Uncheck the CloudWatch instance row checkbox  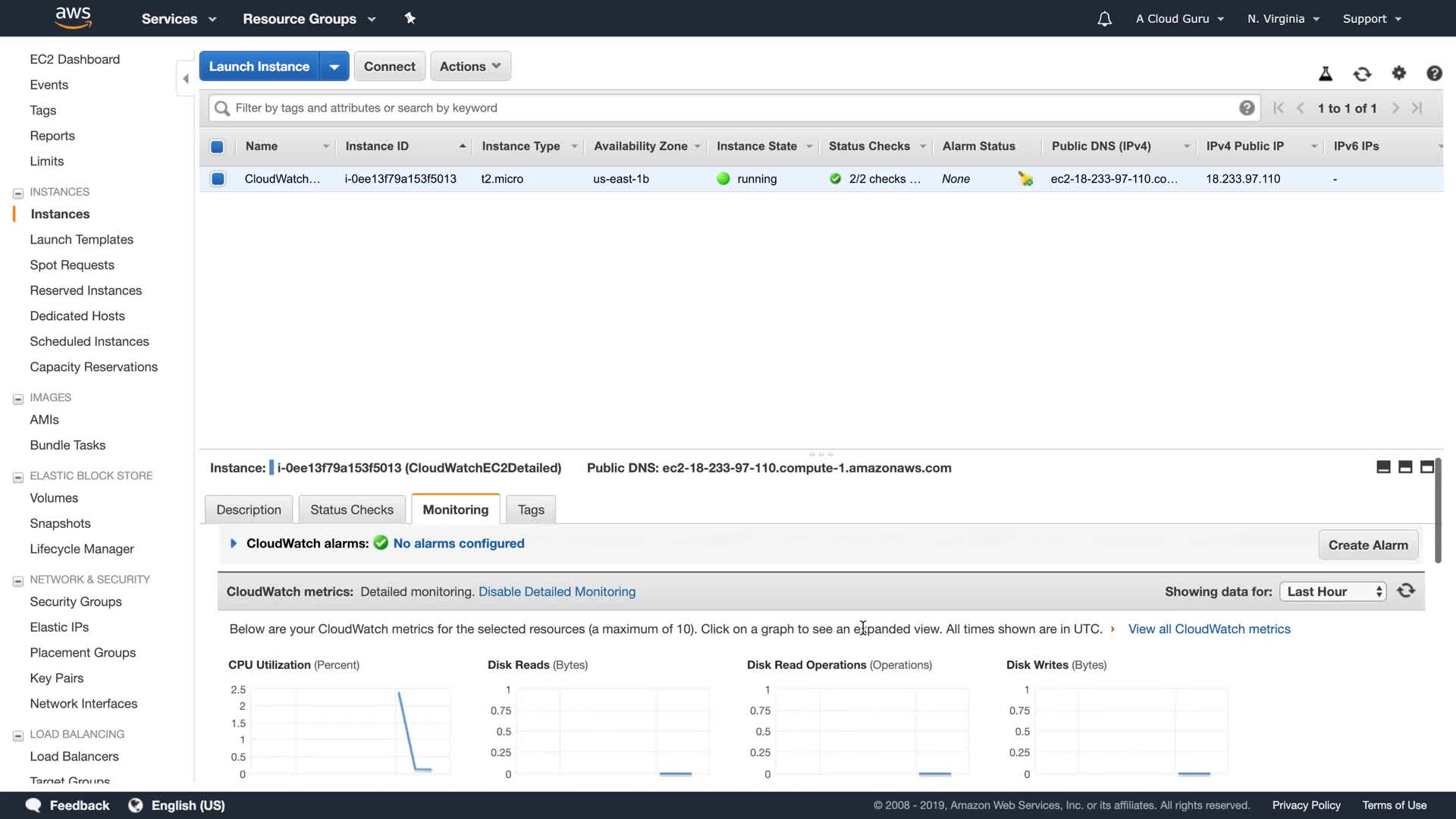218,179
